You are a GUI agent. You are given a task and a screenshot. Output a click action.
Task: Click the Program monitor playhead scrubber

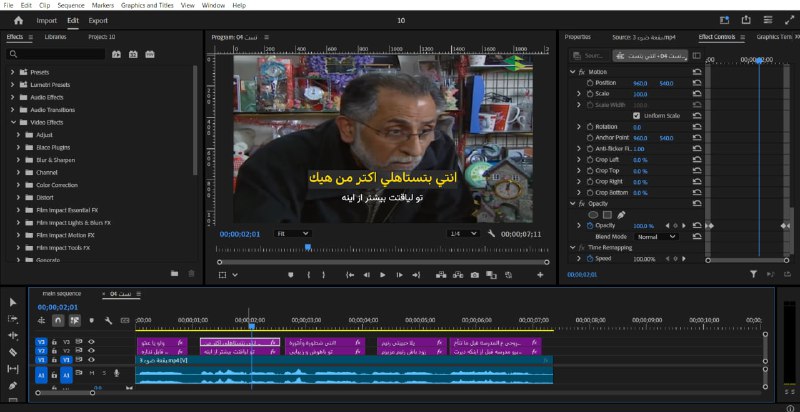[308, 247]
